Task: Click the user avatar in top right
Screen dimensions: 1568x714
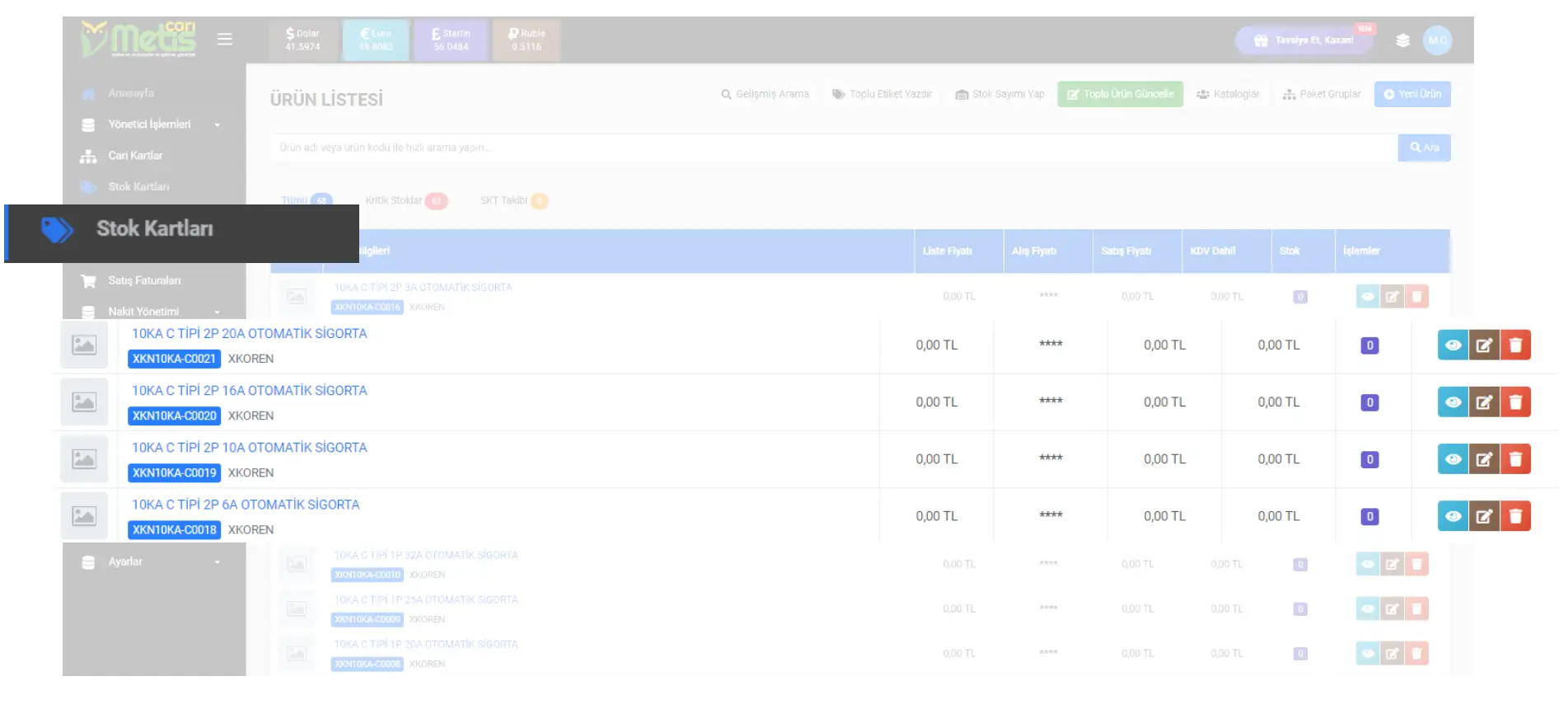Action: pyautogui.click(x=1437, y=40)
